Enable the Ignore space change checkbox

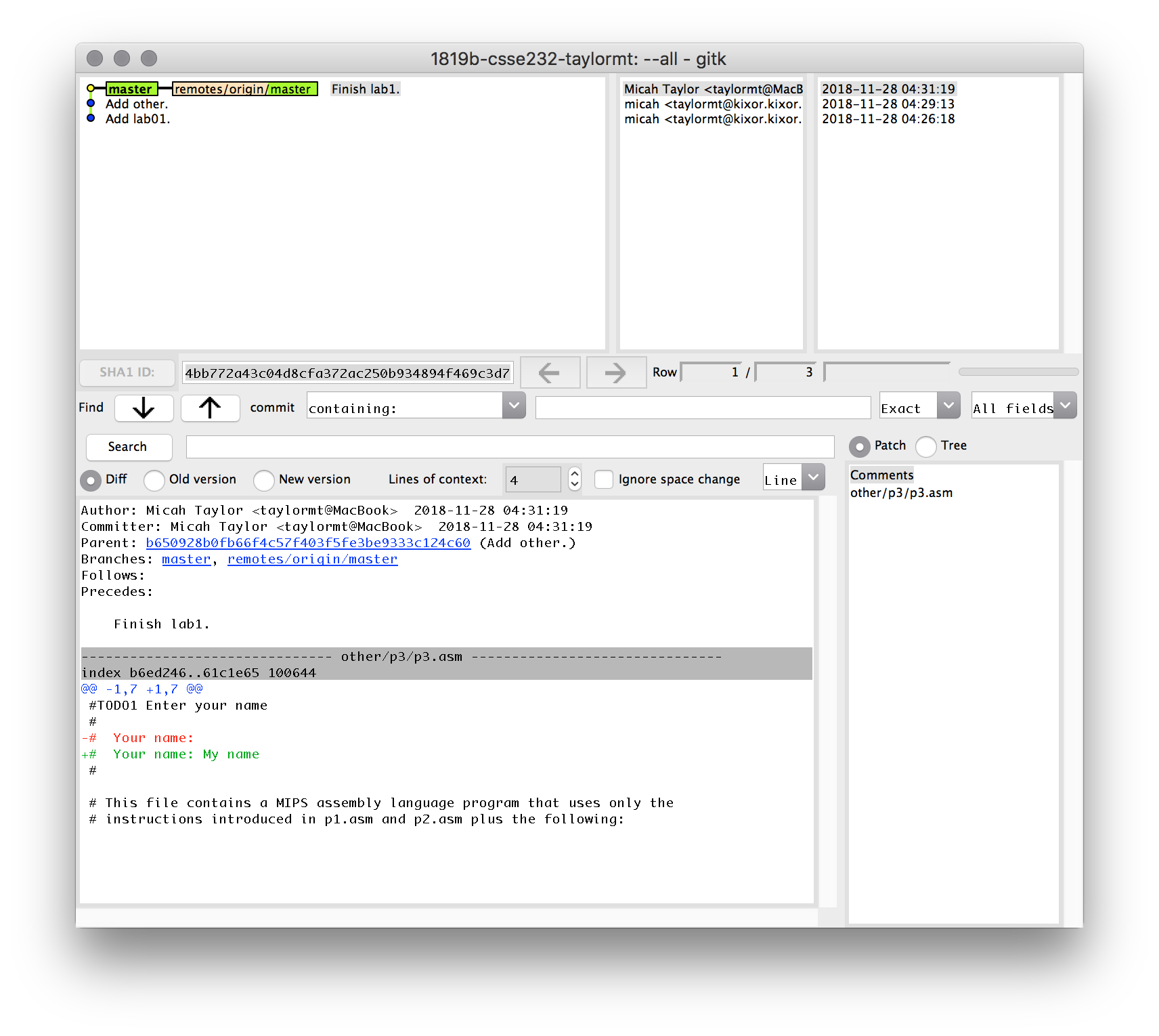click(604, 479)
